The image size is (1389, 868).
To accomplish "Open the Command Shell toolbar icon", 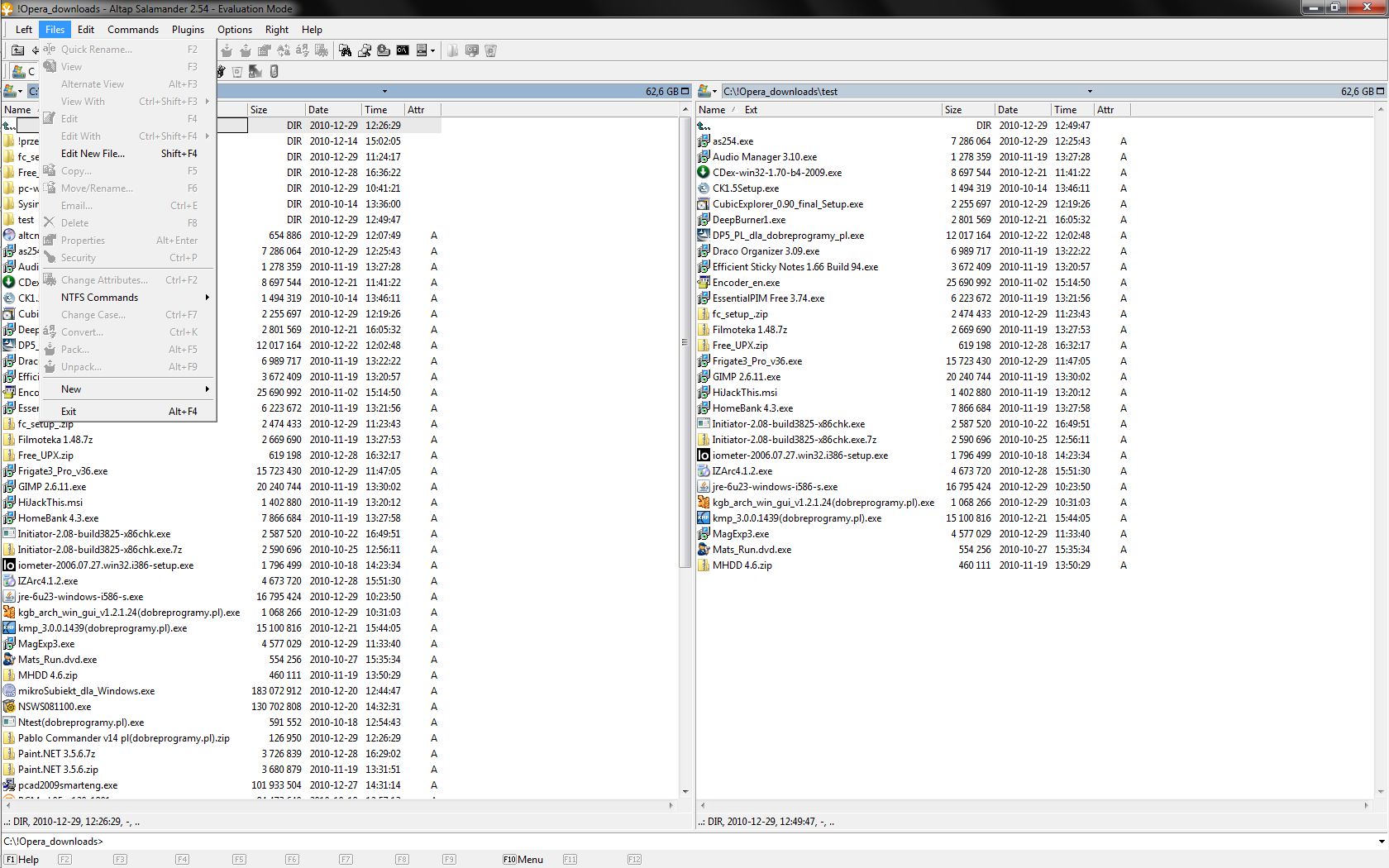I will click(x=403, y=50).
